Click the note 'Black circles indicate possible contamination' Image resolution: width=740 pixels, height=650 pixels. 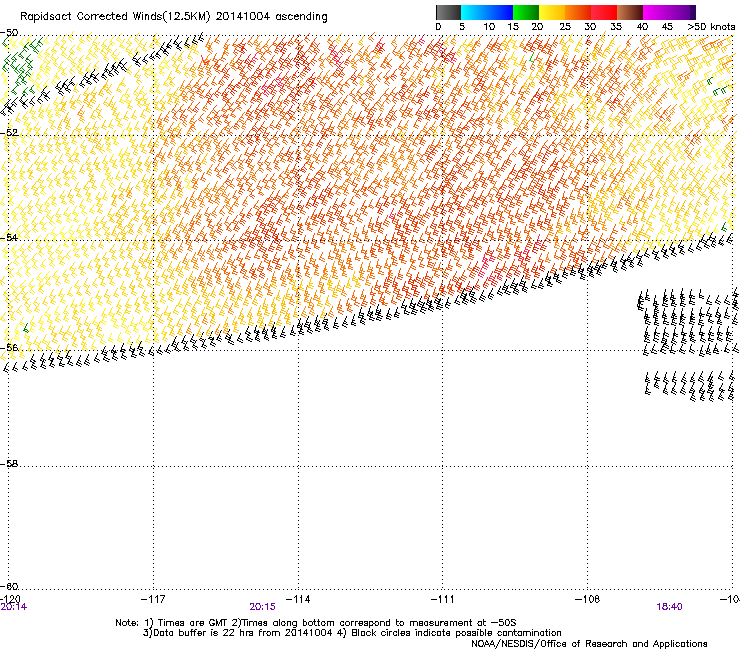(456, 633)
